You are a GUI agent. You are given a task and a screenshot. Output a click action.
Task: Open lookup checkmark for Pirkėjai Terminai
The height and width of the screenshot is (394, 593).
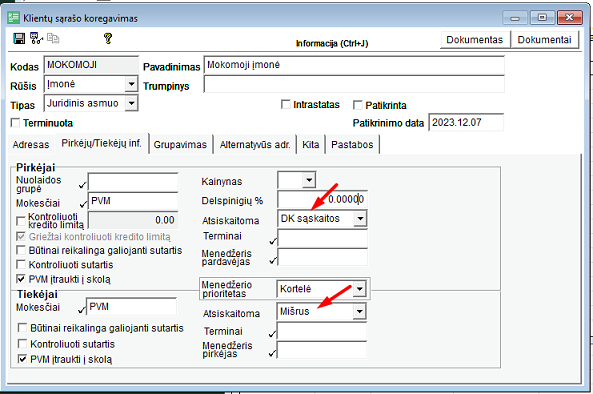tap(273, 240)
